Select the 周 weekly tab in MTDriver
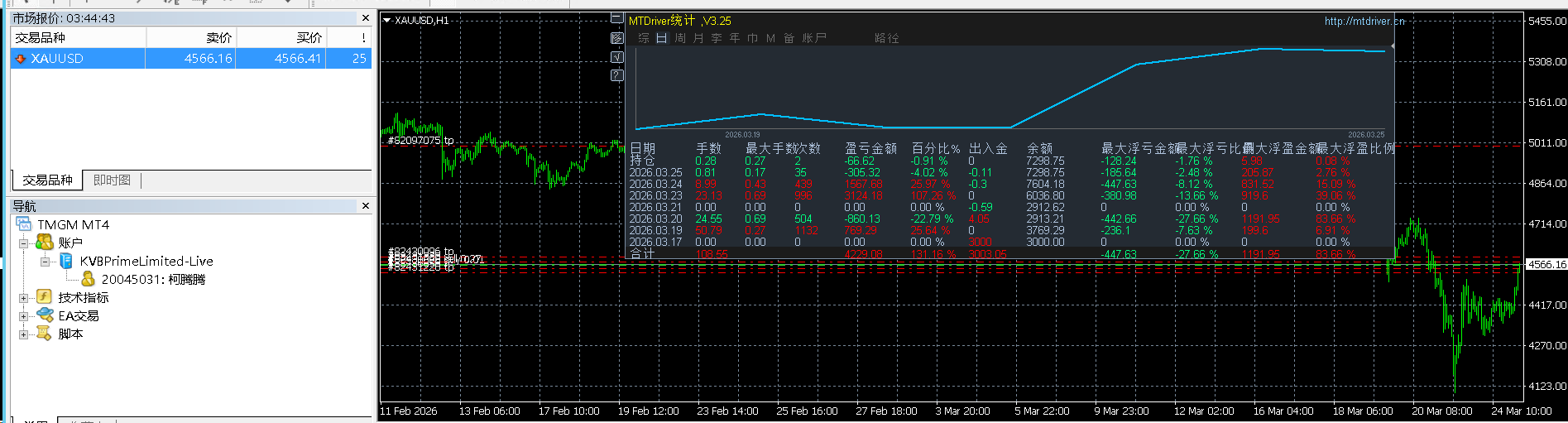The image size is (1568, 423). [x=680, y=38]
